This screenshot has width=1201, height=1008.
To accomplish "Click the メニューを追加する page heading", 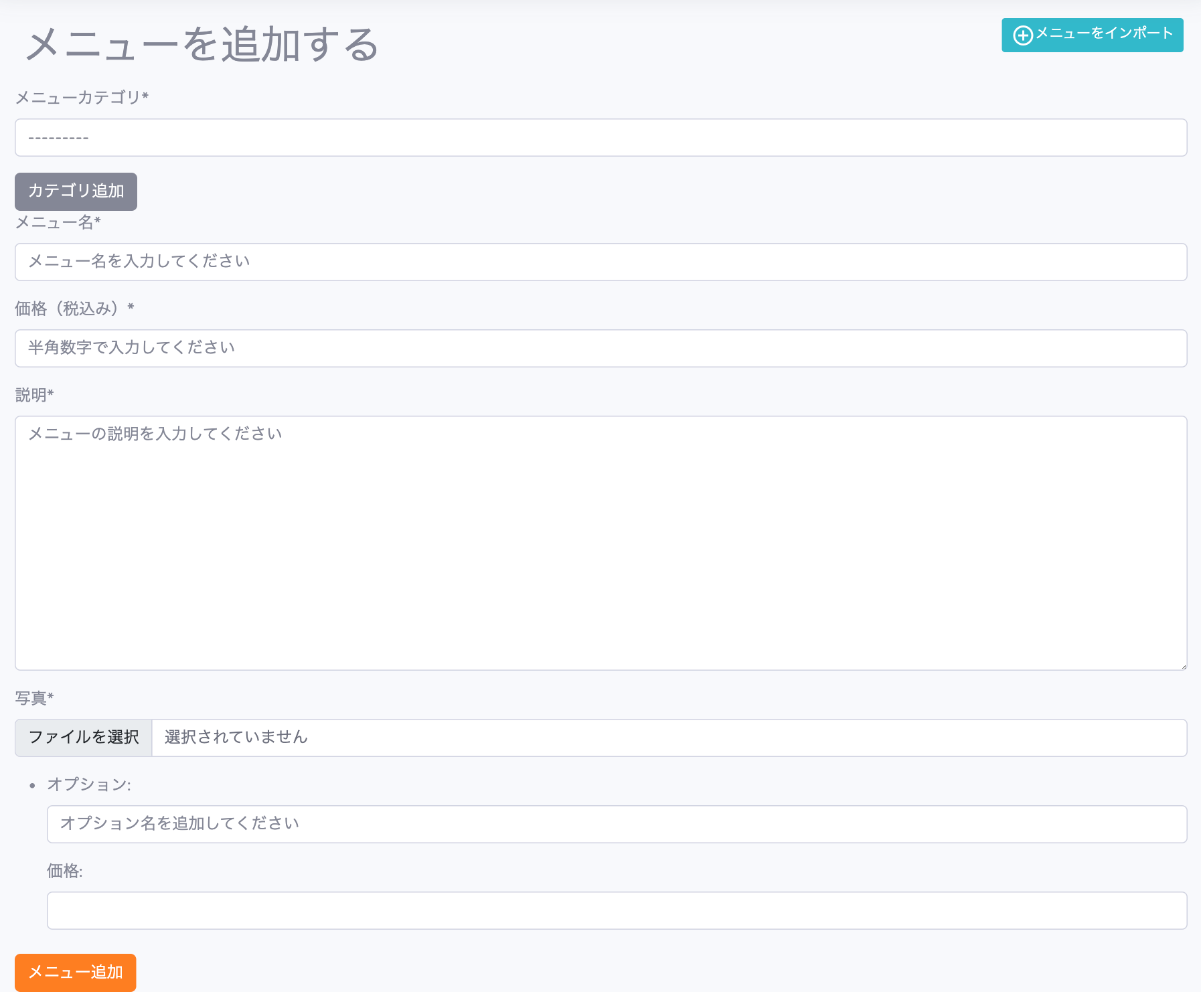I will (x=202, y=45).
